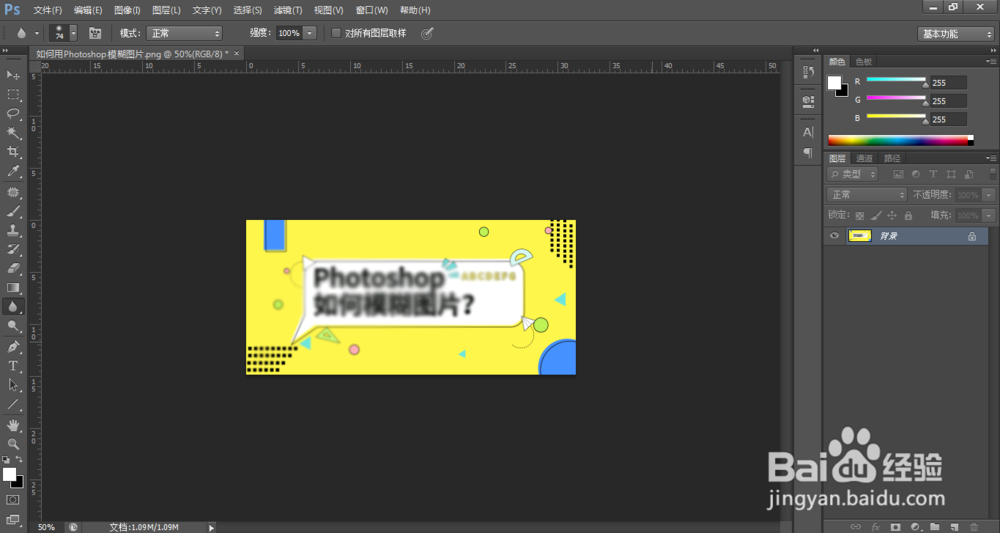Select the Path Selection tool
The width and height of the screenshot is (1000, 533).
[x=13, y=385]
